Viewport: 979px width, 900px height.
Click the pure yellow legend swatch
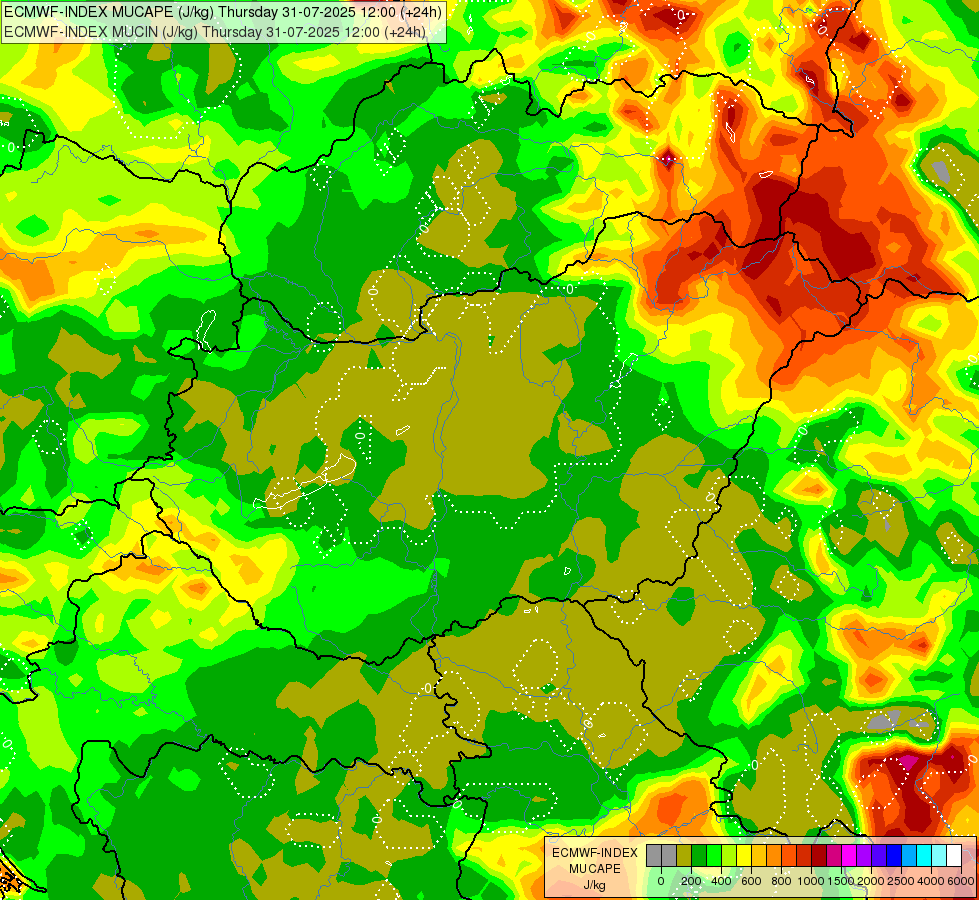click(x=744, y=855)
